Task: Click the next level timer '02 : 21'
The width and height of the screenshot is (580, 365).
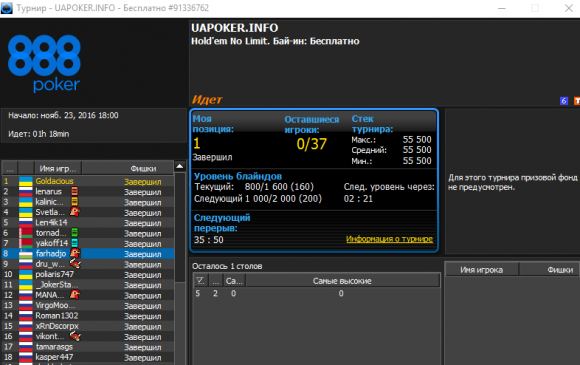Action: (358, 199)
